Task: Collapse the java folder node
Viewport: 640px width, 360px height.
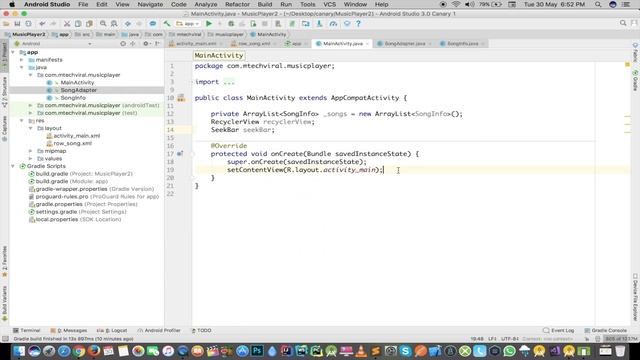Action: pos(22,67)
